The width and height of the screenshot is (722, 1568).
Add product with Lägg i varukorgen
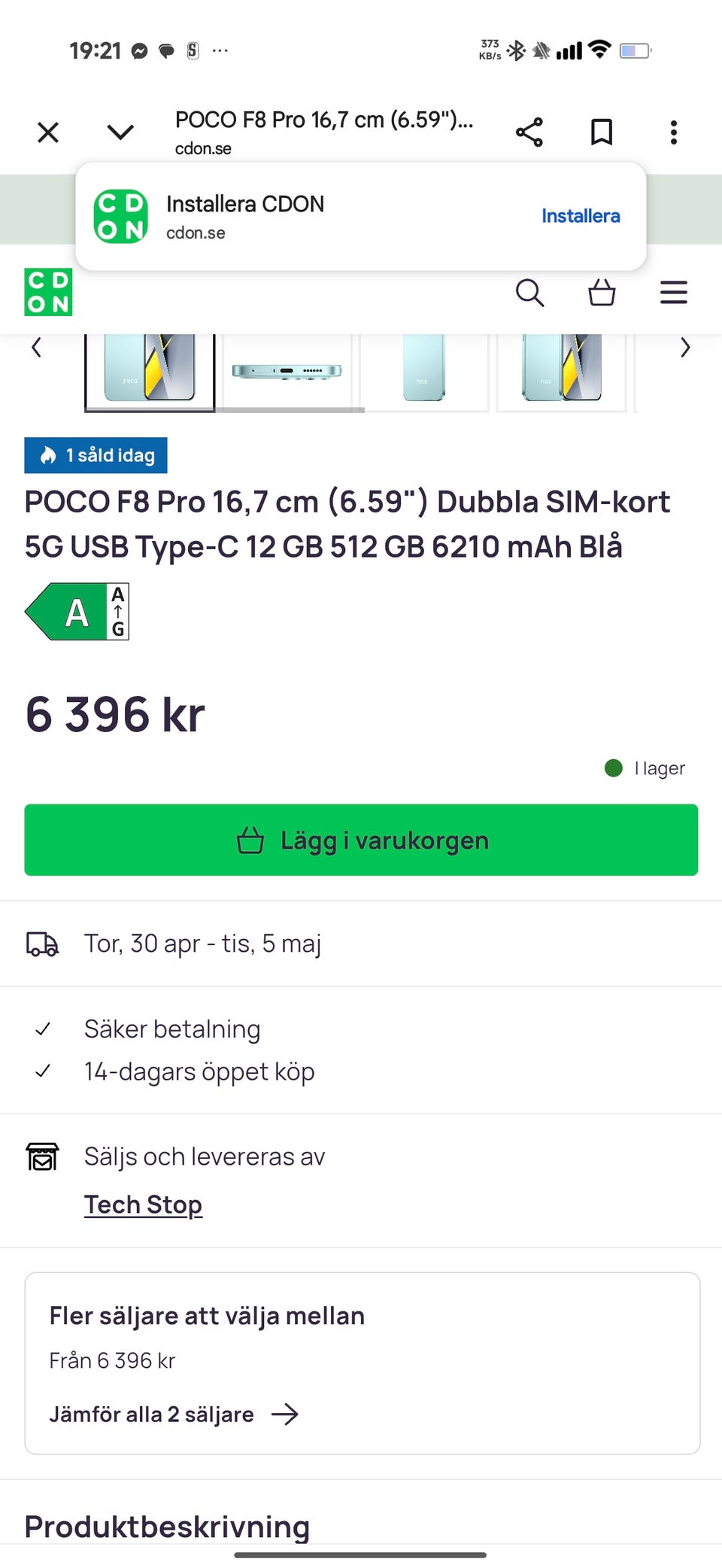(361, 840)
